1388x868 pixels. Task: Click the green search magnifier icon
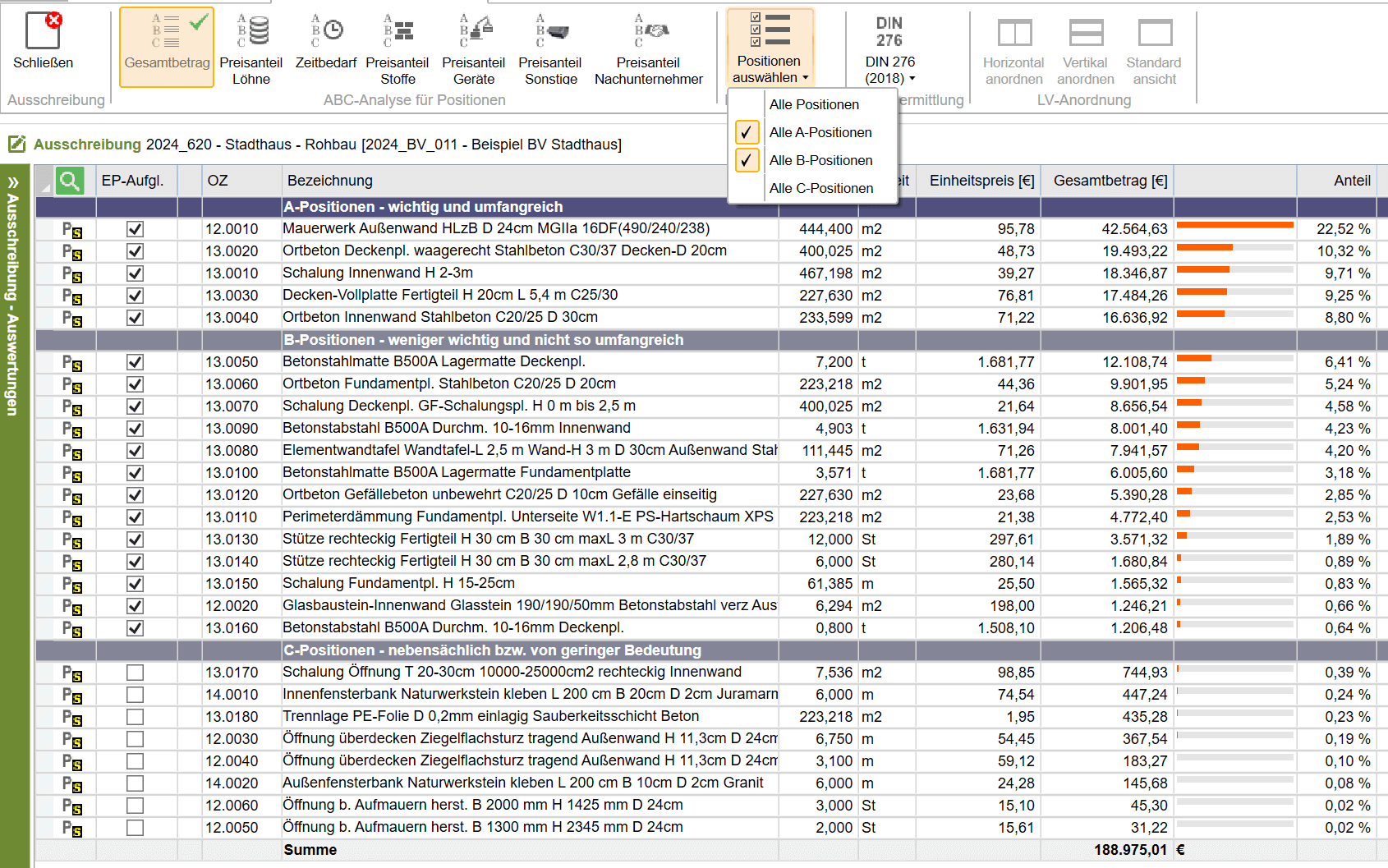(x=70, y=181)
